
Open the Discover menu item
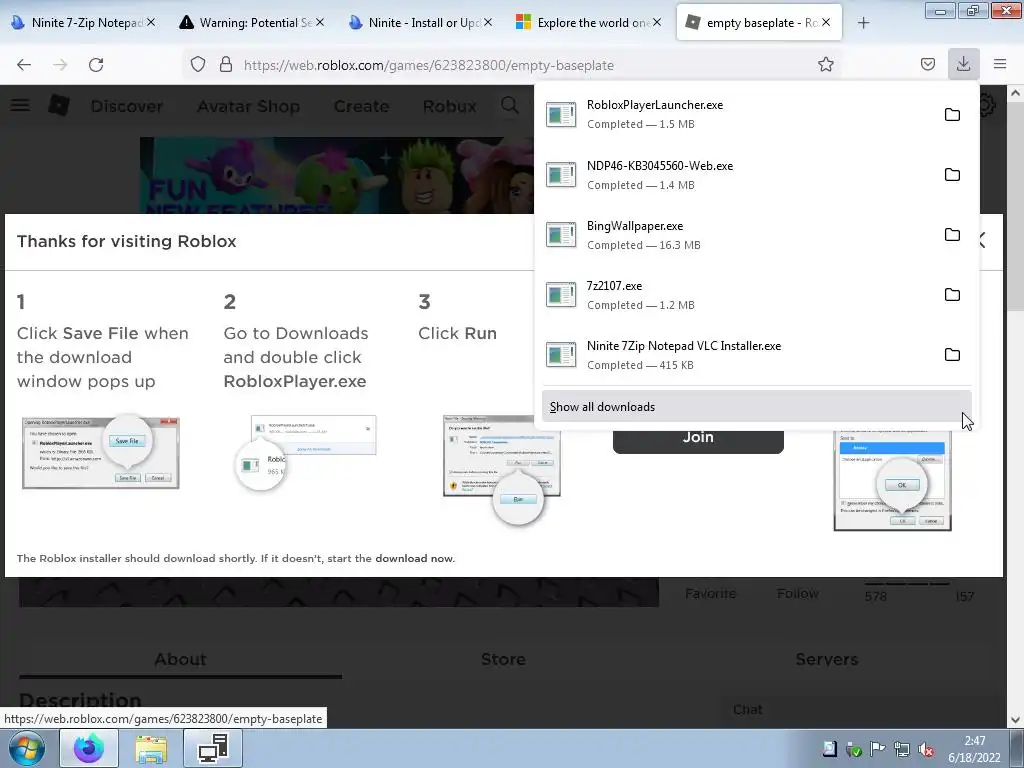[127, 106]
